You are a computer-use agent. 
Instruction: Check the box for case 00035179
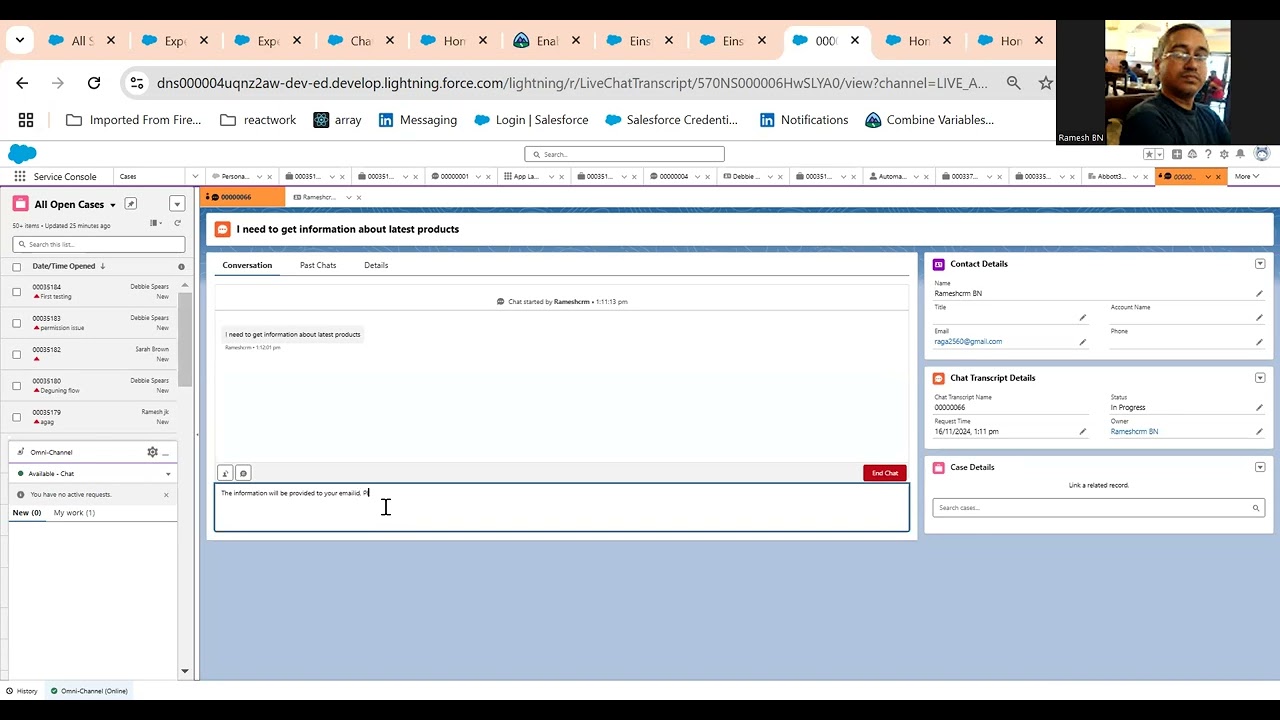tap(16, 417)
